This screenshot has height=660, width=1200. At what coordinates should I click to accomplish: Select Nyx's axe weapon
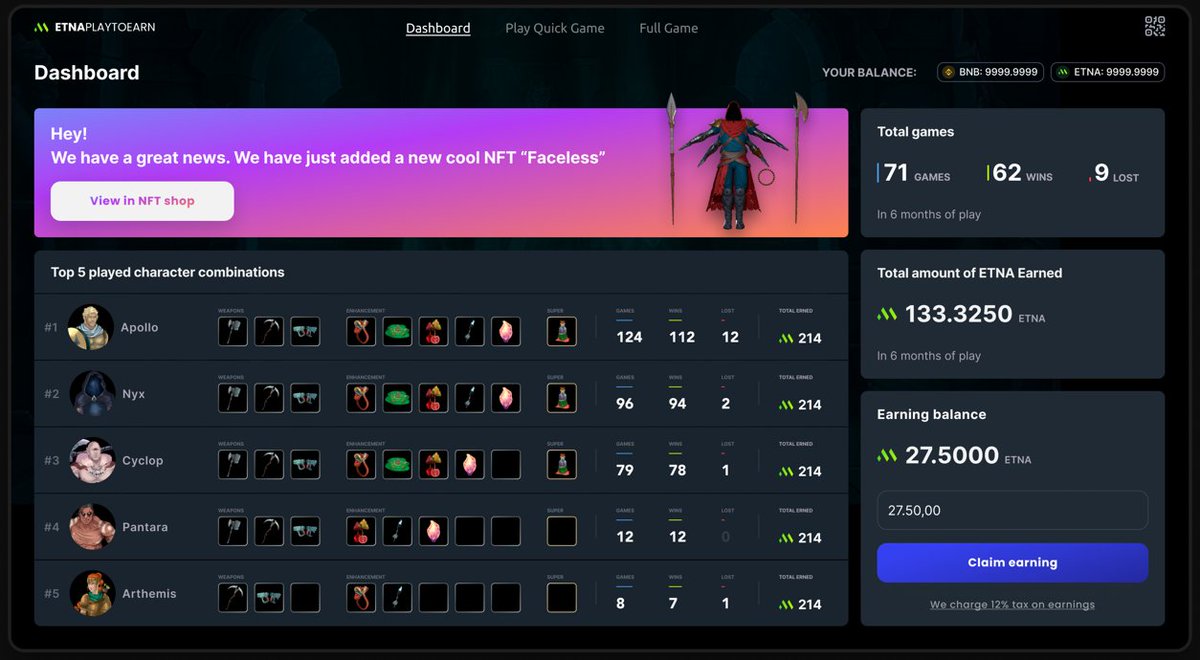(x=233, y=398)
